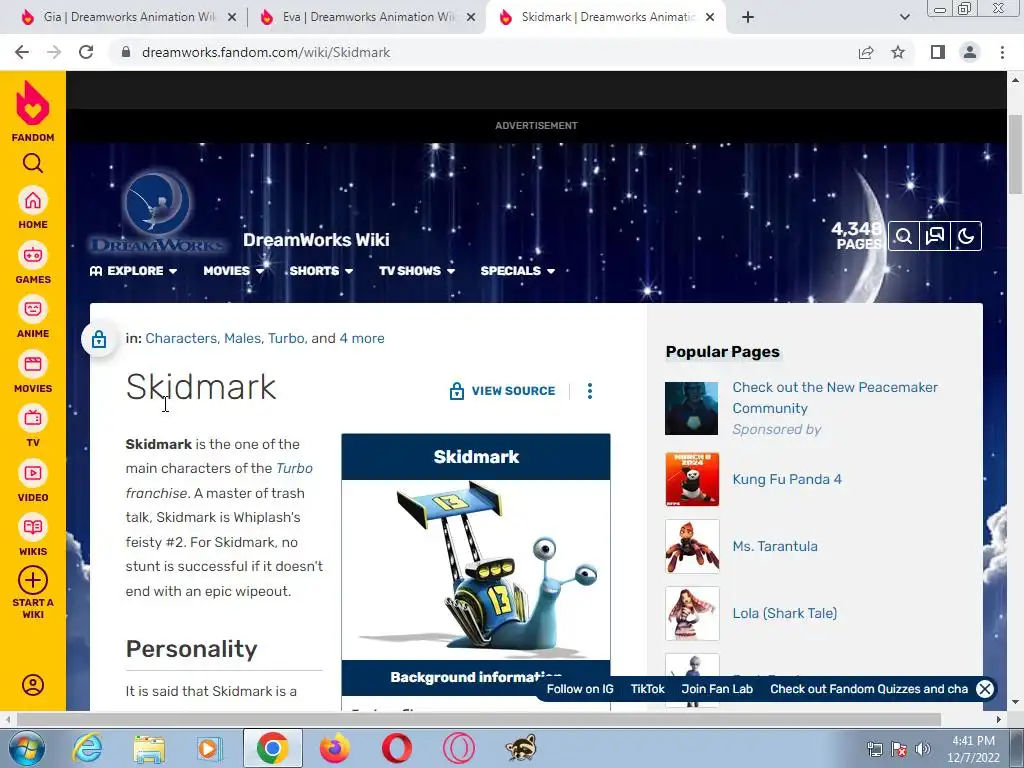
Task: Open a new browser tab
Action: point(748,17)
